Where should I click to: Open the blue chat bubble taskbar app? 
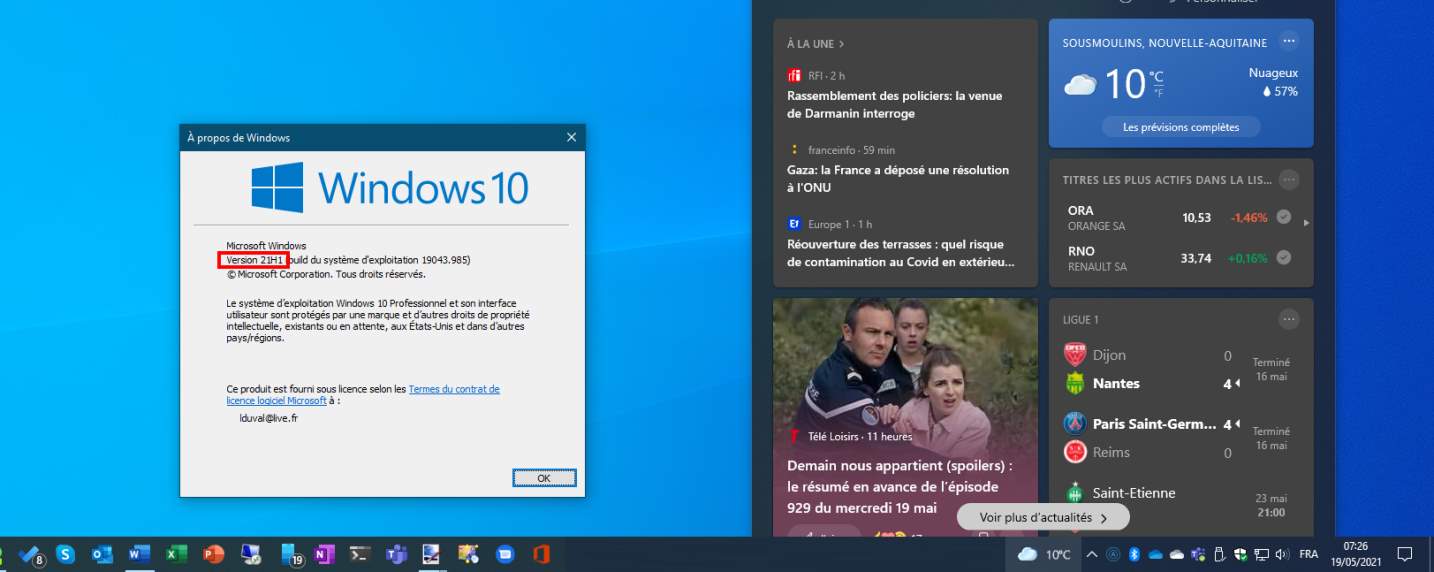tap(505, 554)
